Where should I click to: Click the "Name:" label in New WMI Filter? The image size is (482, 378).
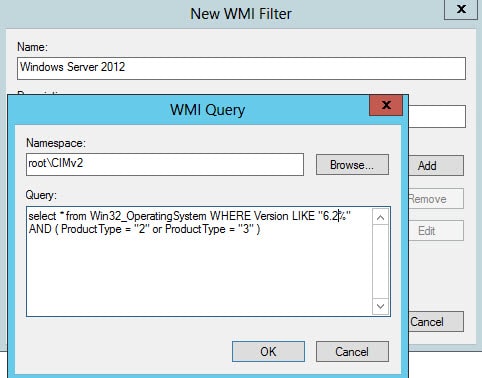click(32, 47)
